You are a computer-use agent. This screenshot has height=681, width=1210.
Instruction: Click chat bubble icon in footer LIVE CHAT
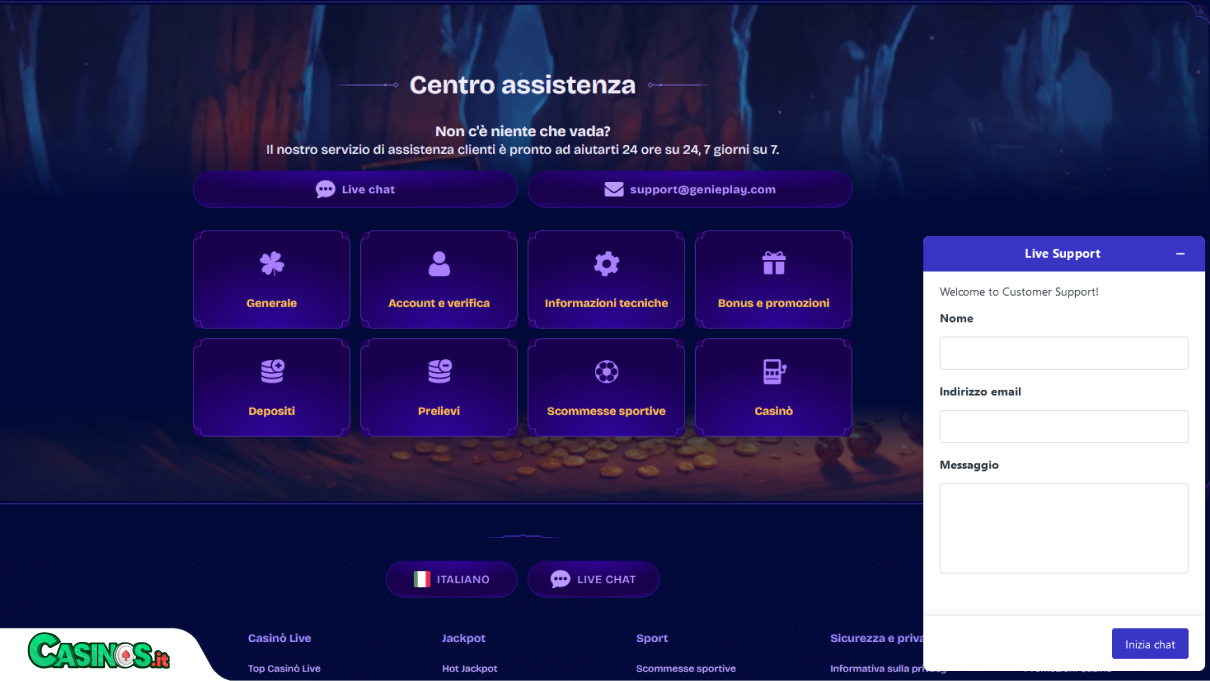click(560, 579)
